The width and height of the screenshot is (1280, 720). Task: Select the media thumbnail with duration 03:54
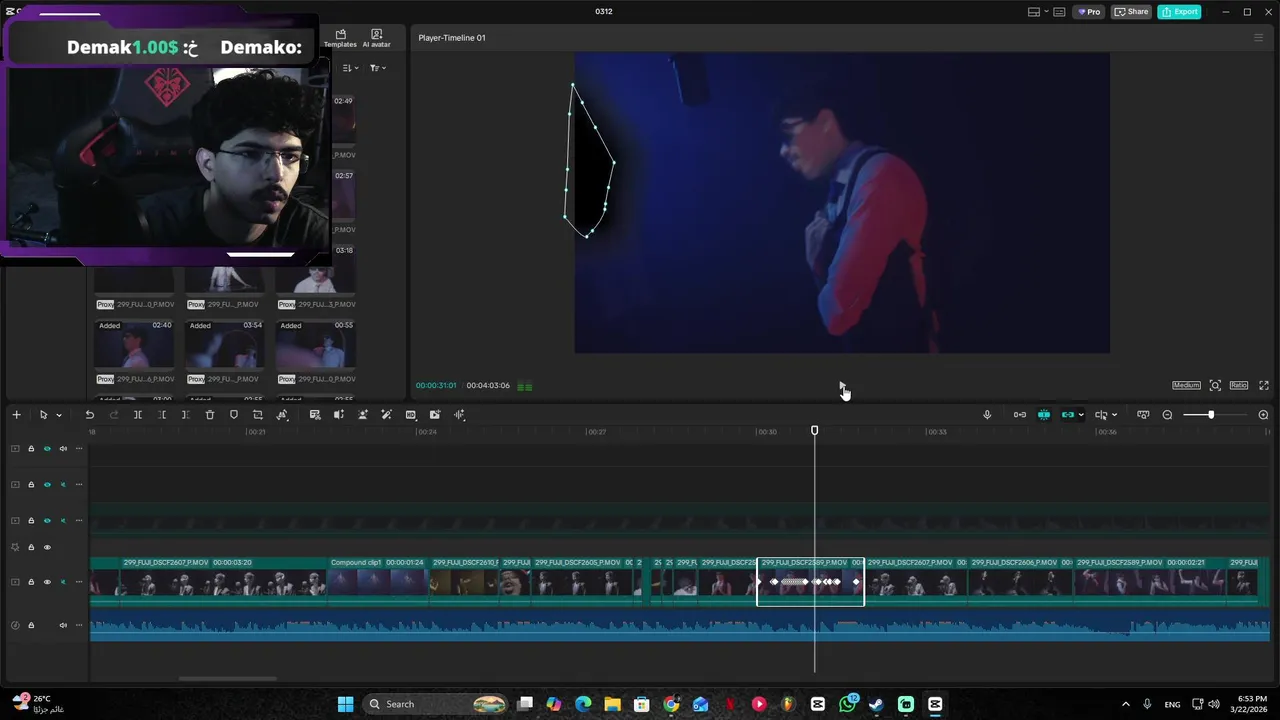point(225,344)
